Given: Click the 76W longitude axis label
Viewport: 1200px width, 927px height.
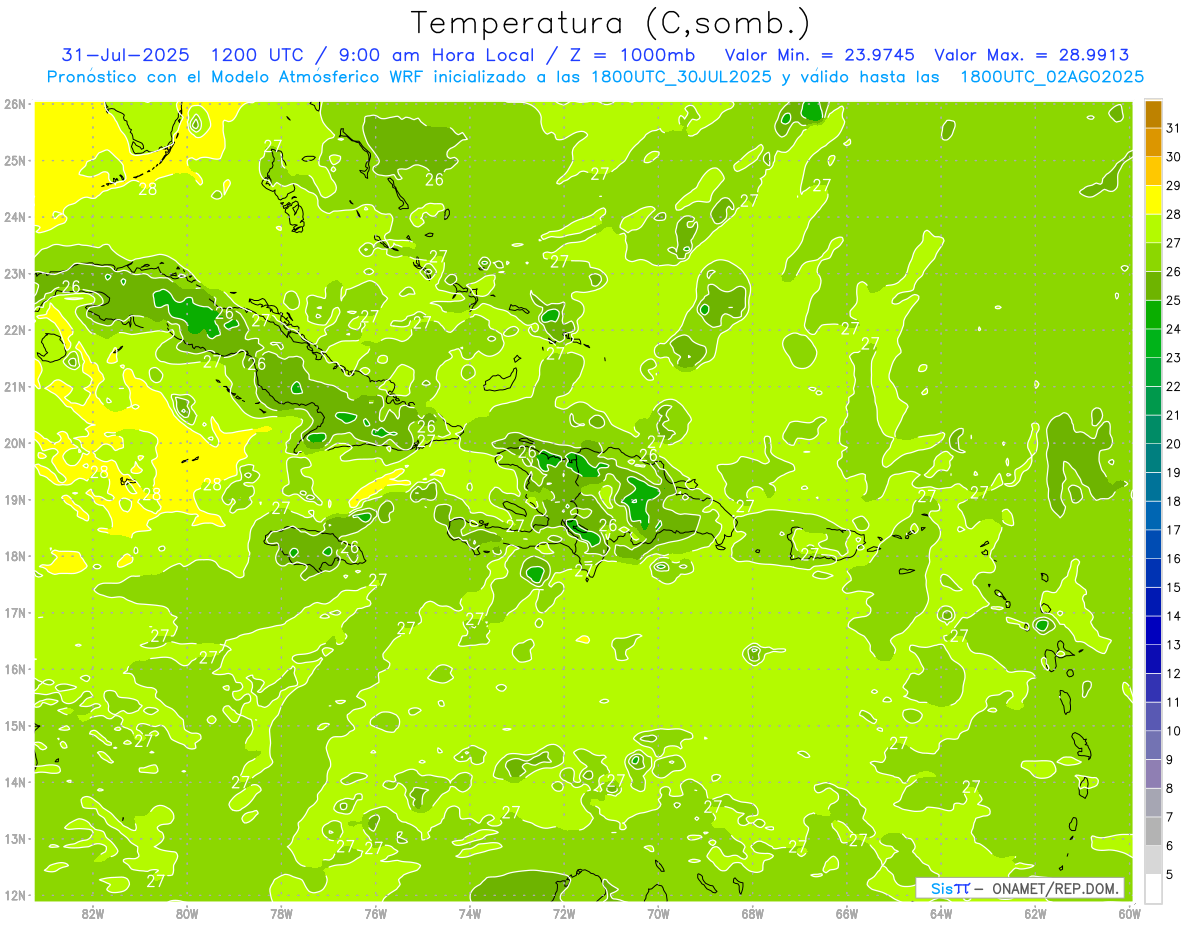Looking at the screenshot, I should click(375, 913).
